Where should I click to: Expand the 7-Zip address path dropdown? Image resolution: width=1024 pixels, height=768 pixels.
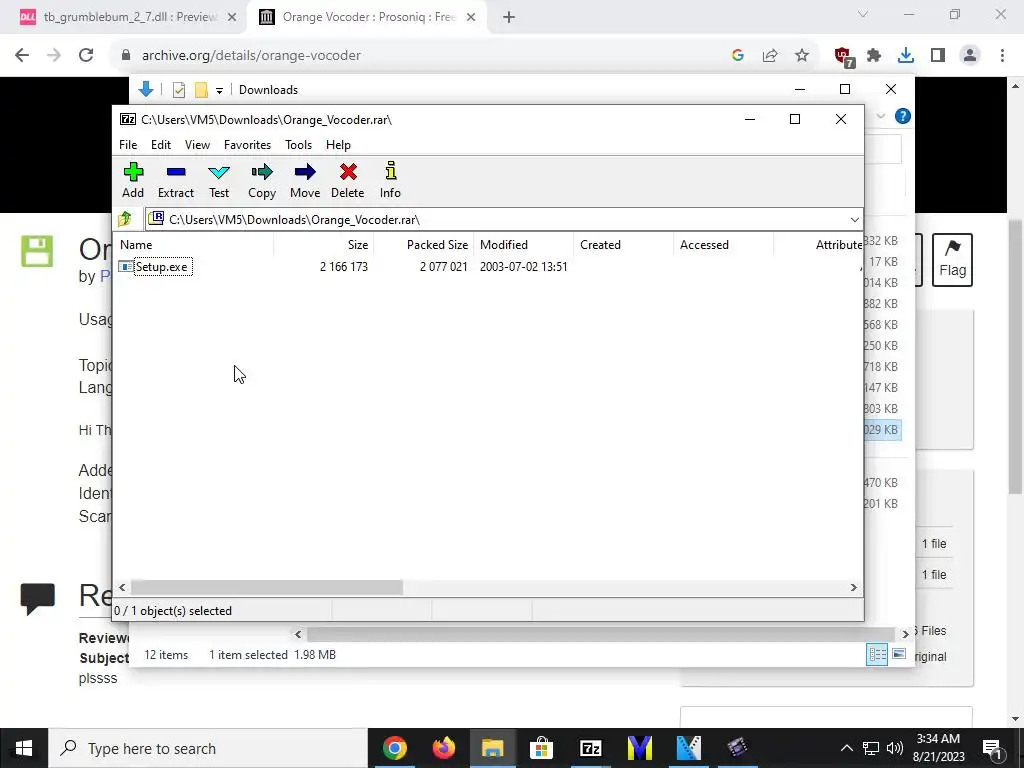[854, 219]
